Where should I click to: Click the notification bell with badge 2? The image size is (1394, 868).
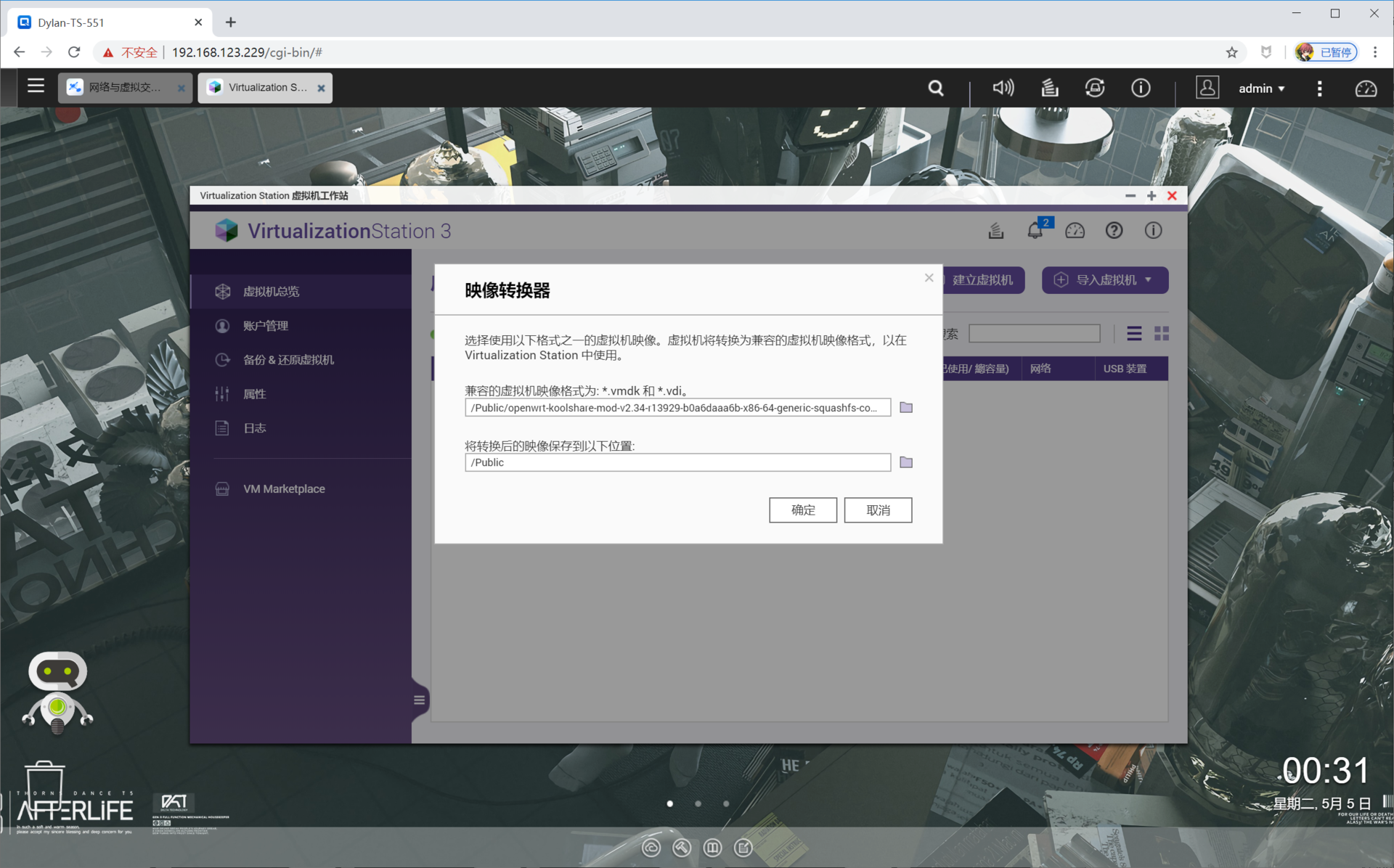tap(1035, 231)
